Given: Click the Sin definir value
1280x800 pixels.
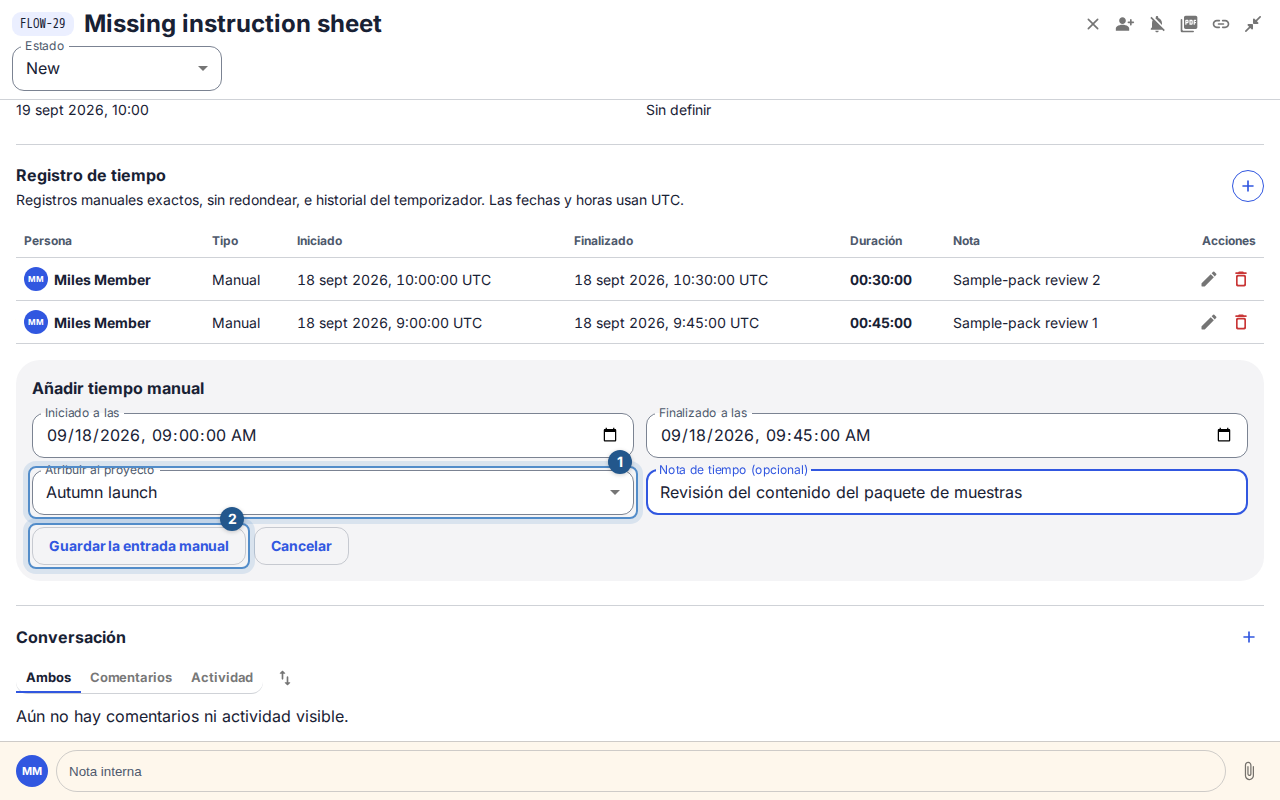Looking at the screenshot, I should pos(679,110).
